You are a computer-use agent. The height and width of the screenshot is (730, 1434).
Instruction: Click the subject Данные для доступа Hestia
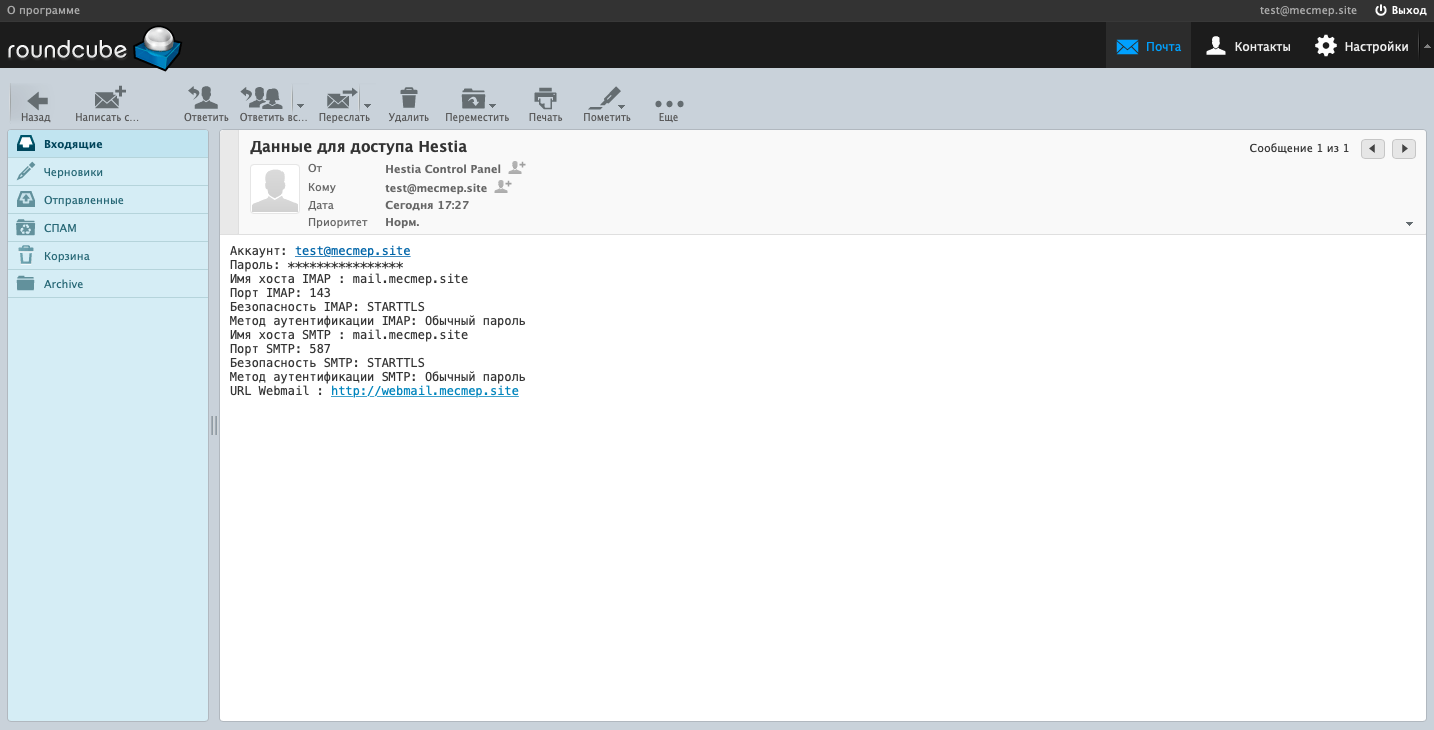pyautogui.click(x=358, y=147)
